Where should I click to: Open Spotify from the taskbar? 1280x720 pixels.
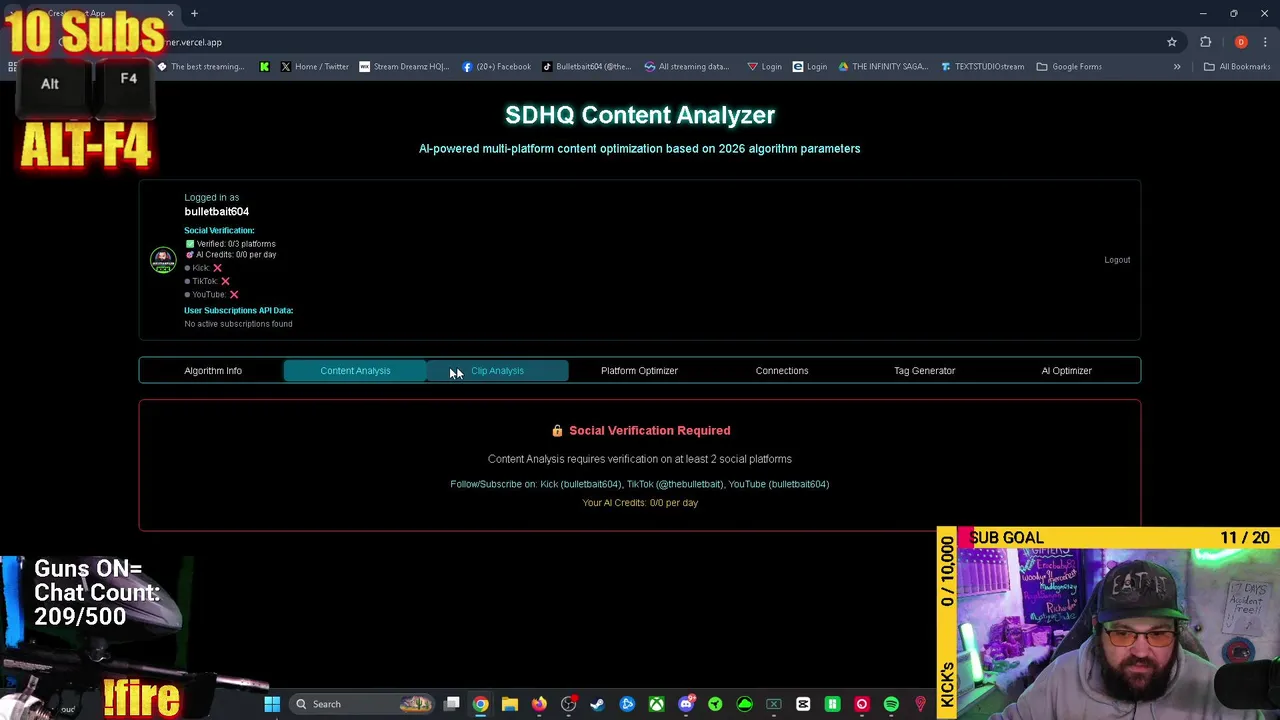click(891, 704)
